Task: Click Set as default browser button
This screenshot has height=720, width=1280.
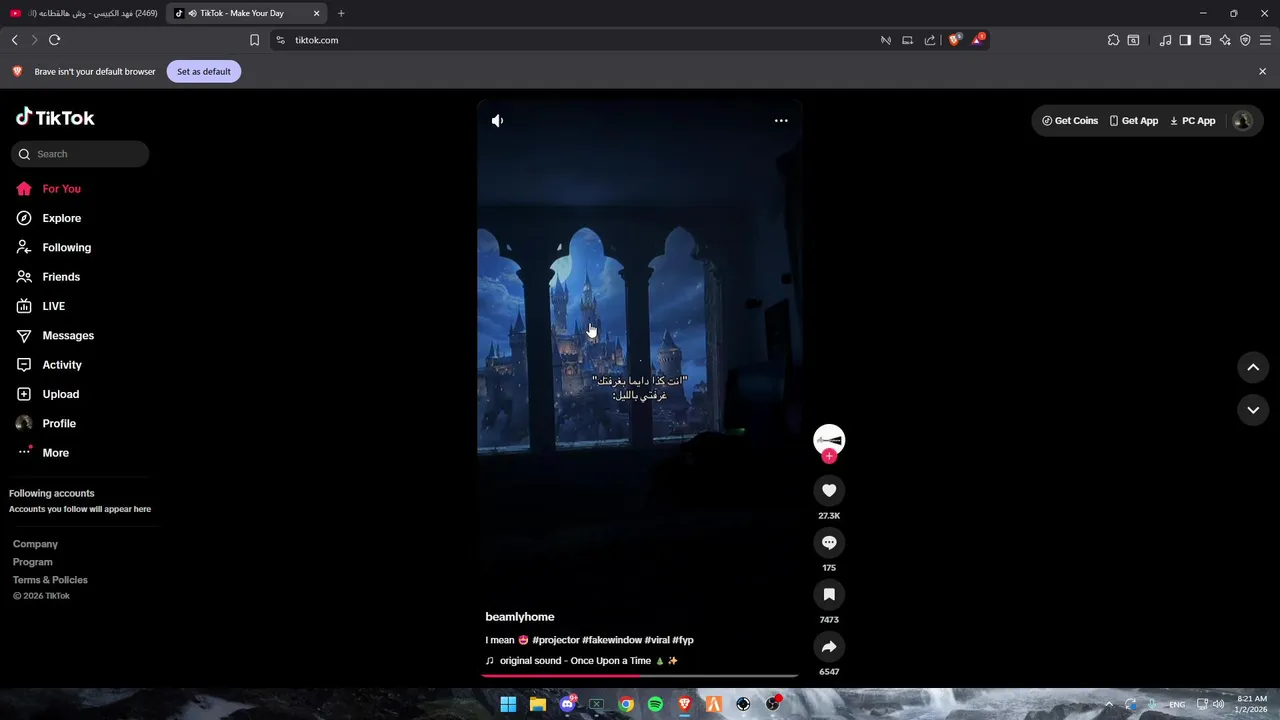Action: pyautogui.click(x=204, y=71)
